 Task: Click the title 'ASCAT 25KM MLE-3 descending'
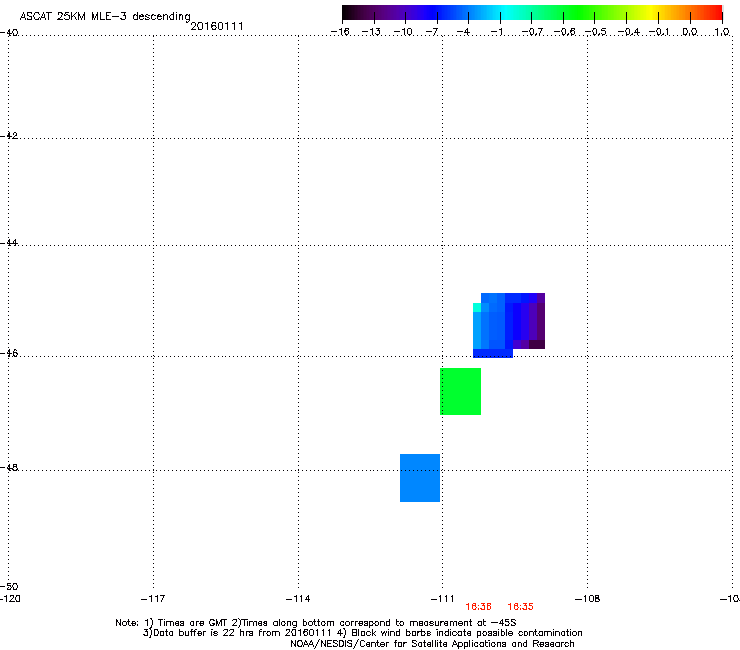(105, 16)
